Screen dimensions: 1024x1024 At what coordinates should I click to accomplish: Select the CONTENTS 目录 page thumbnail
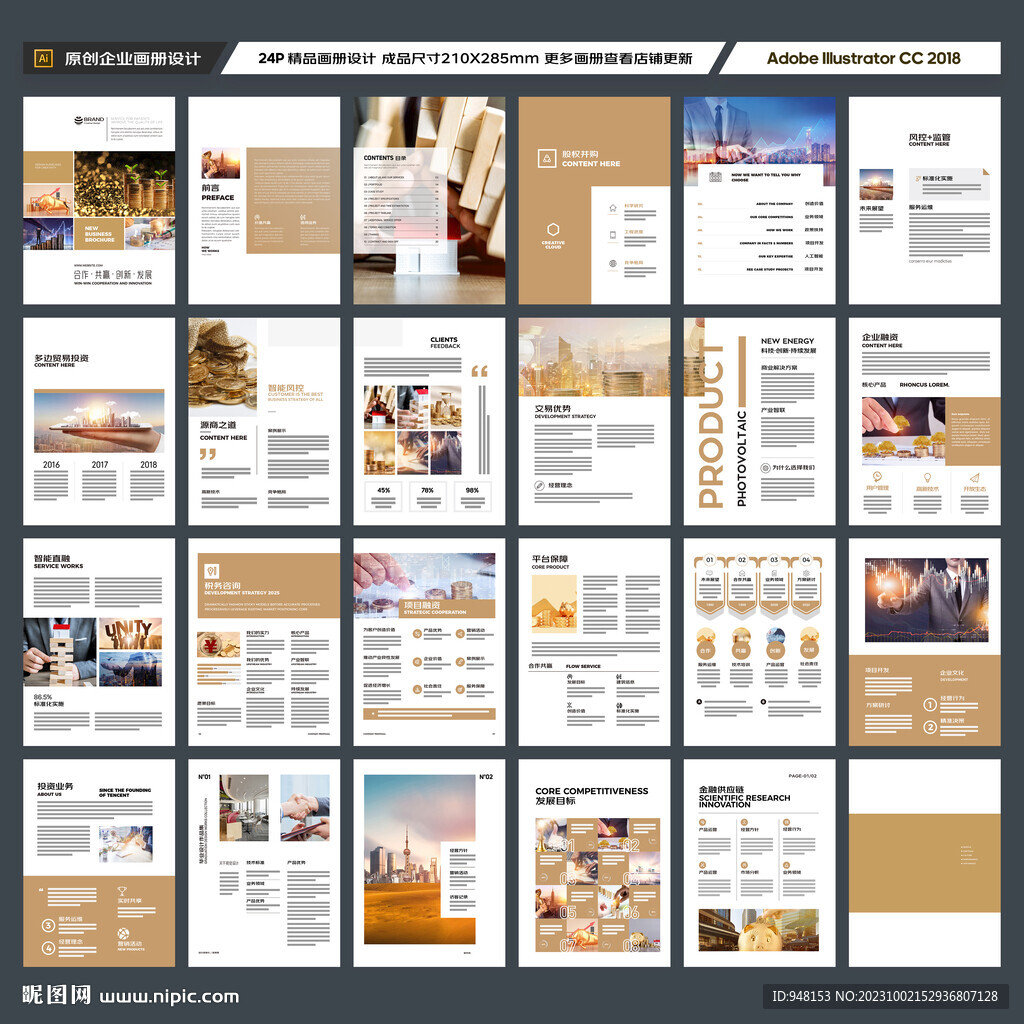[429, 200]
